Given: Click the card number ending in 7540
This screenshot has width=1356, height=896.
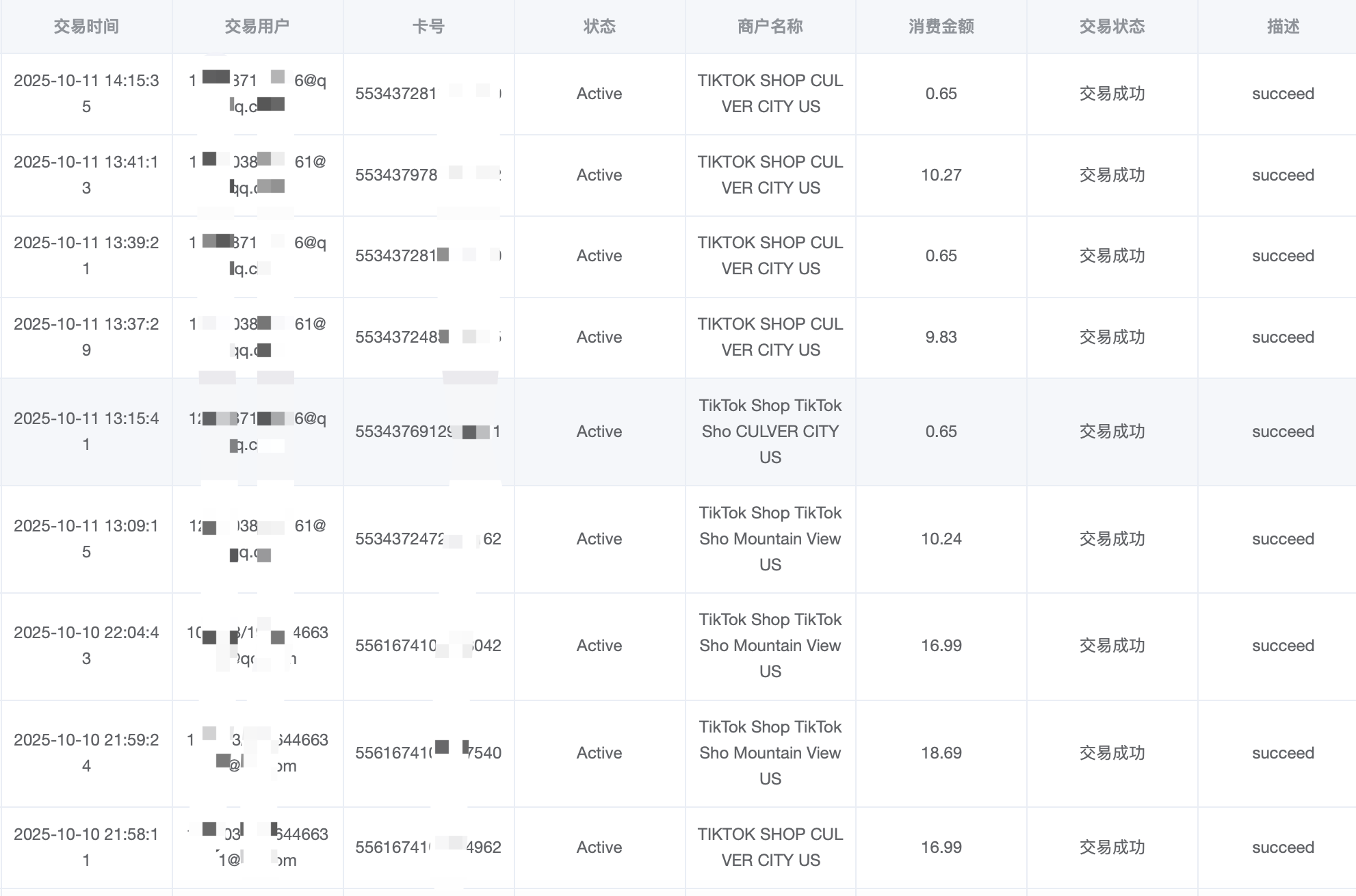Looking at the screenshot, I should coord(428,753).
